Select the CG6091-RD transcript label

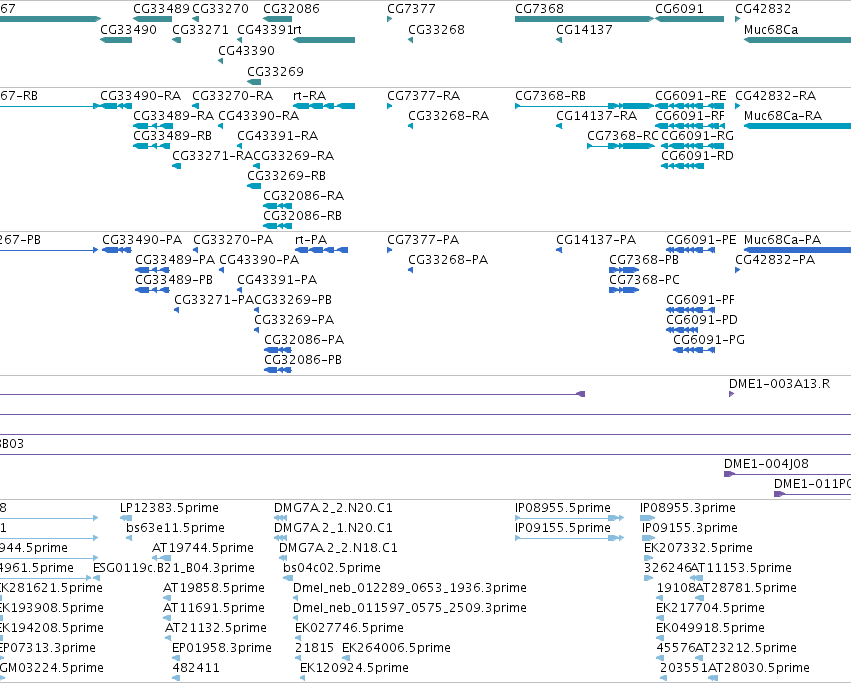pyautogui.click(x=697, y=156)
